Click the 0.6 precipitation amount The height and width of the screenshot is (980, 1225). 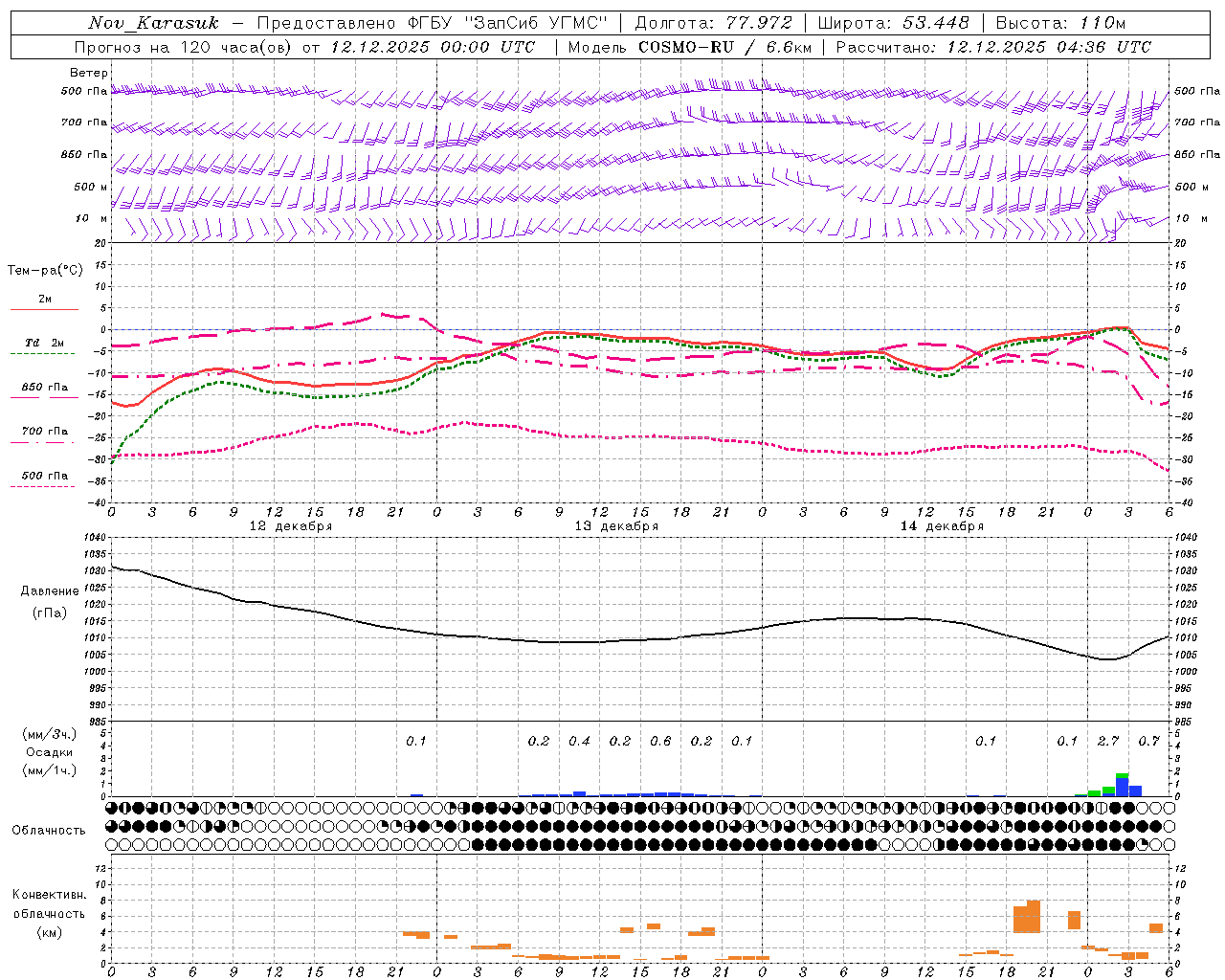pos(660,741)
